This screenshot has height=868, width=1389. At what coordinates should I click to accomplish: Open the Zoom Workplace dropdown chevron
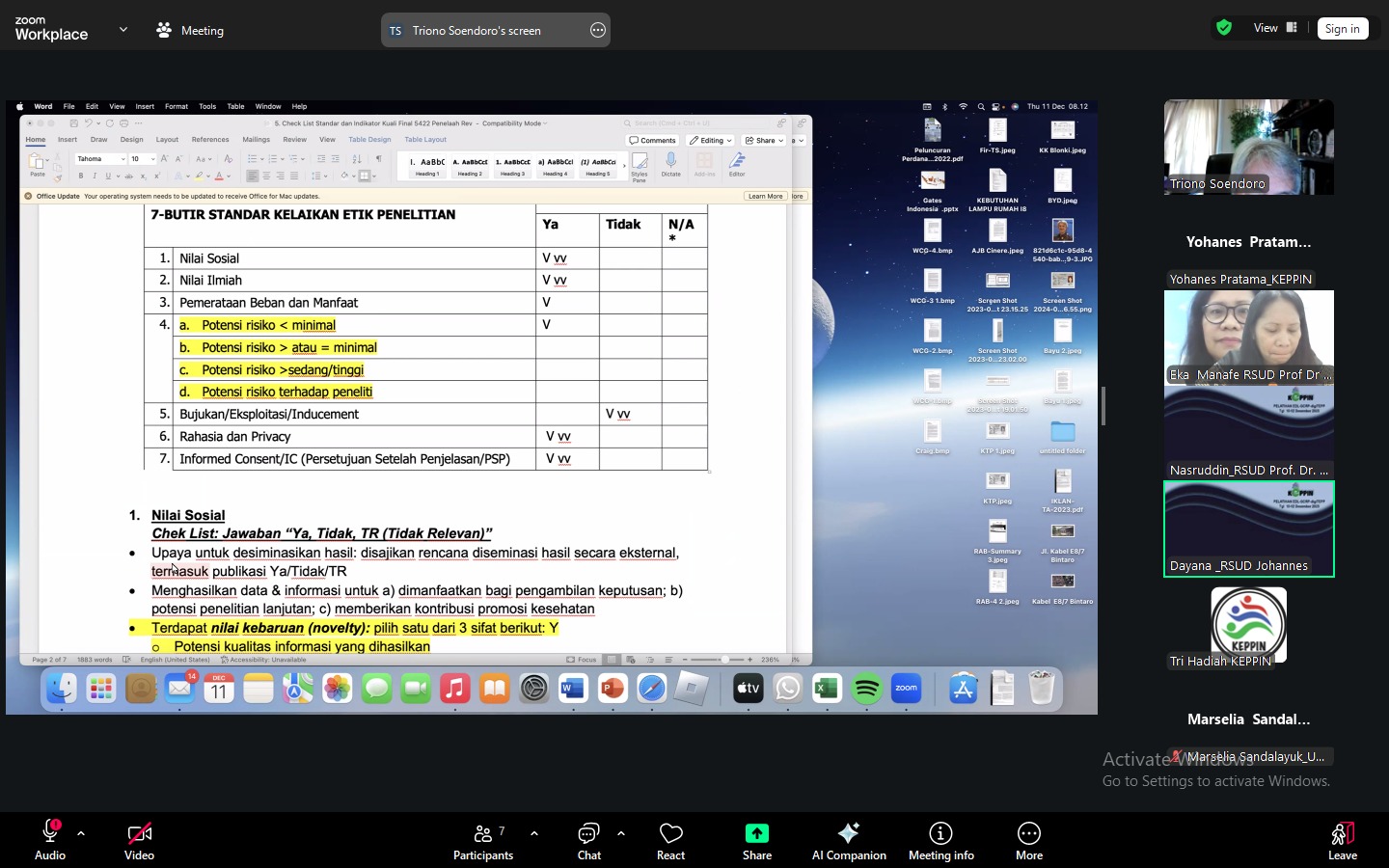click(123, 30)
